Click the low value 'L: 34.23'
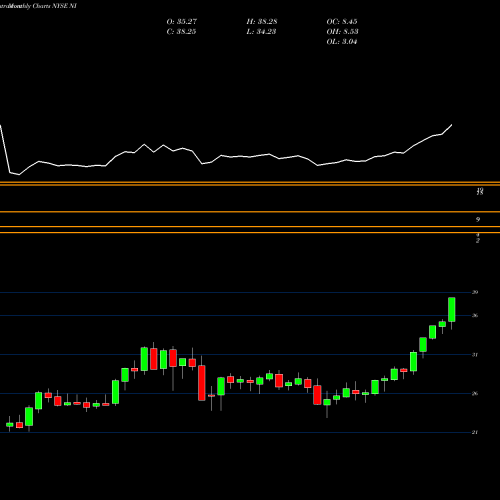This screenshot has width=500, height=500. [261, 32]
